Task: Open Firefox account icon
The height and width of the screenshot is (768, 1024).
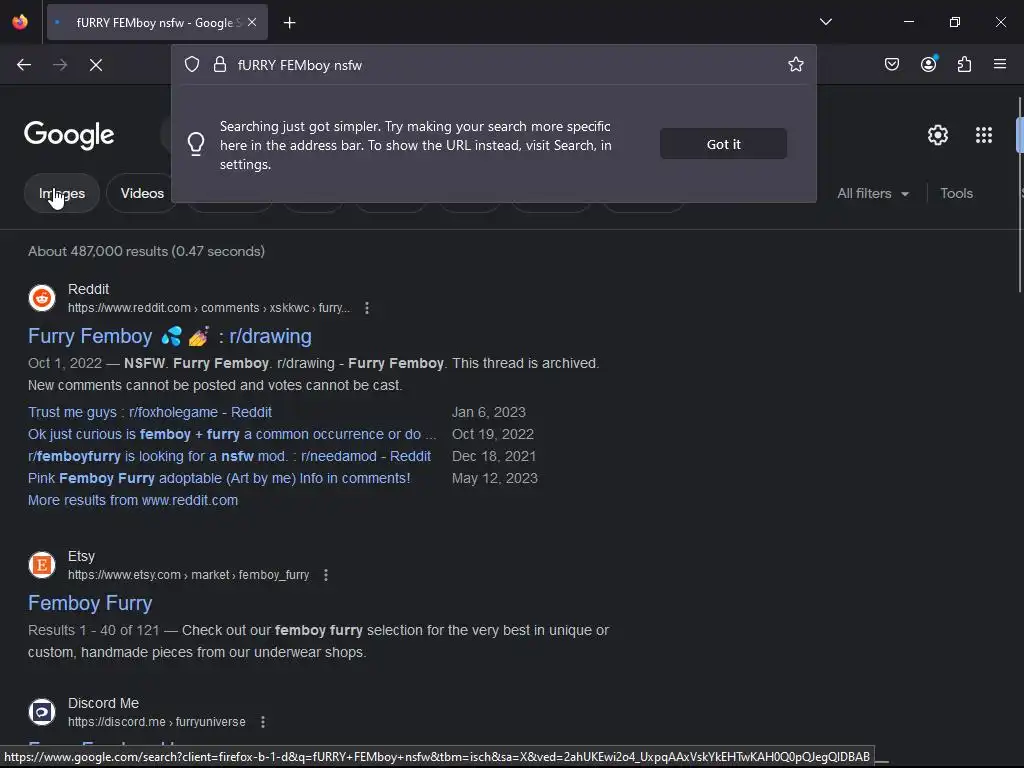Action: pyautogui.click(x=928, y=64)
